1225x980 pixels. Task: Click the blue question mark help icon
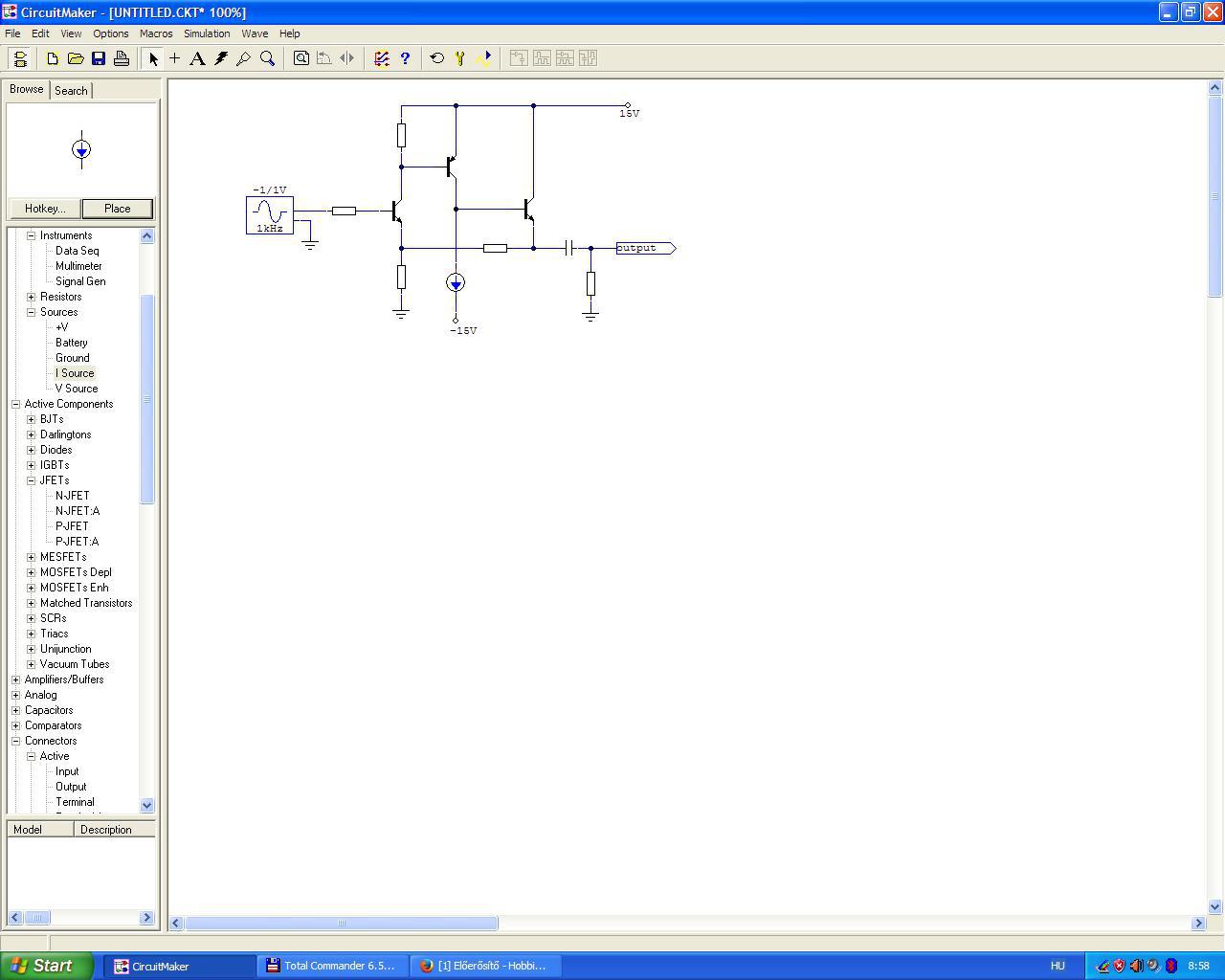[x=405, y=58]
